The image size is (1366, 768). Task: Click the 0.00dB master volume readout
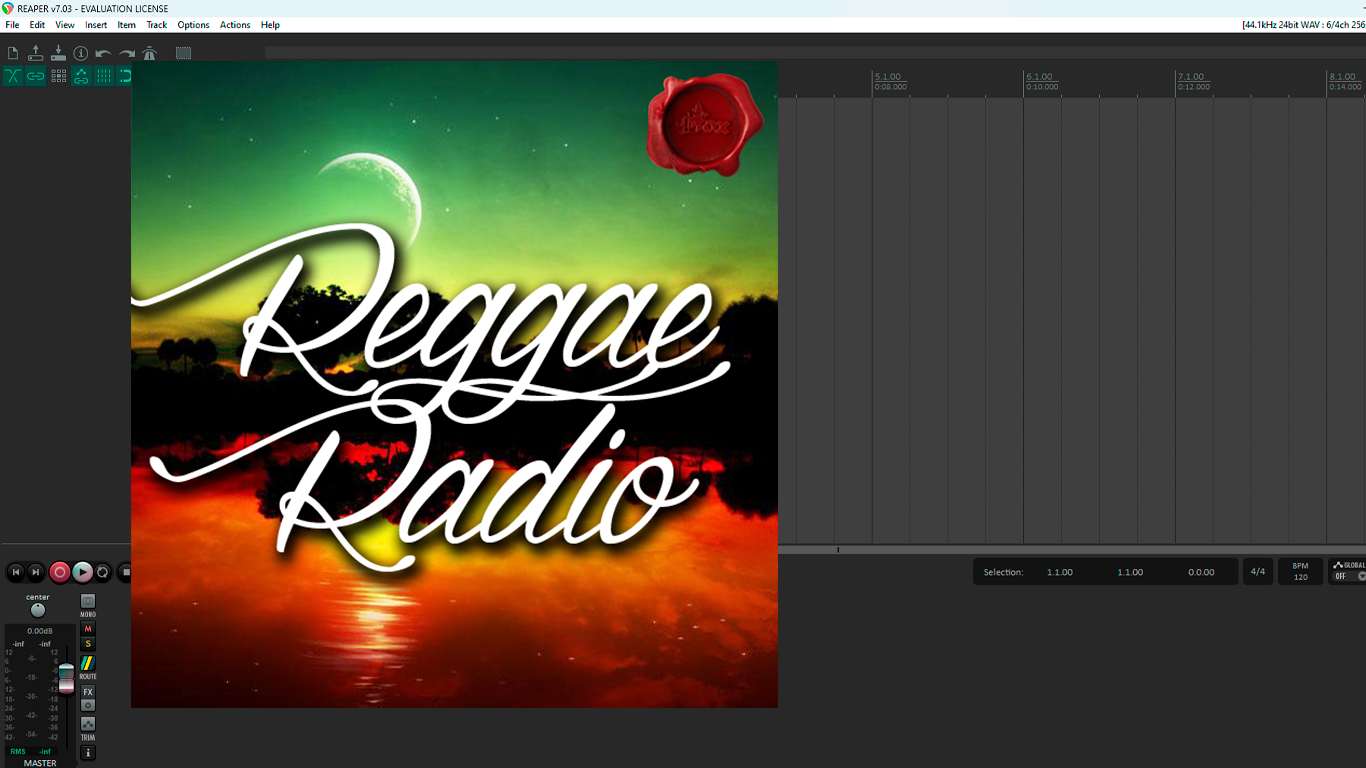point(40,631)
